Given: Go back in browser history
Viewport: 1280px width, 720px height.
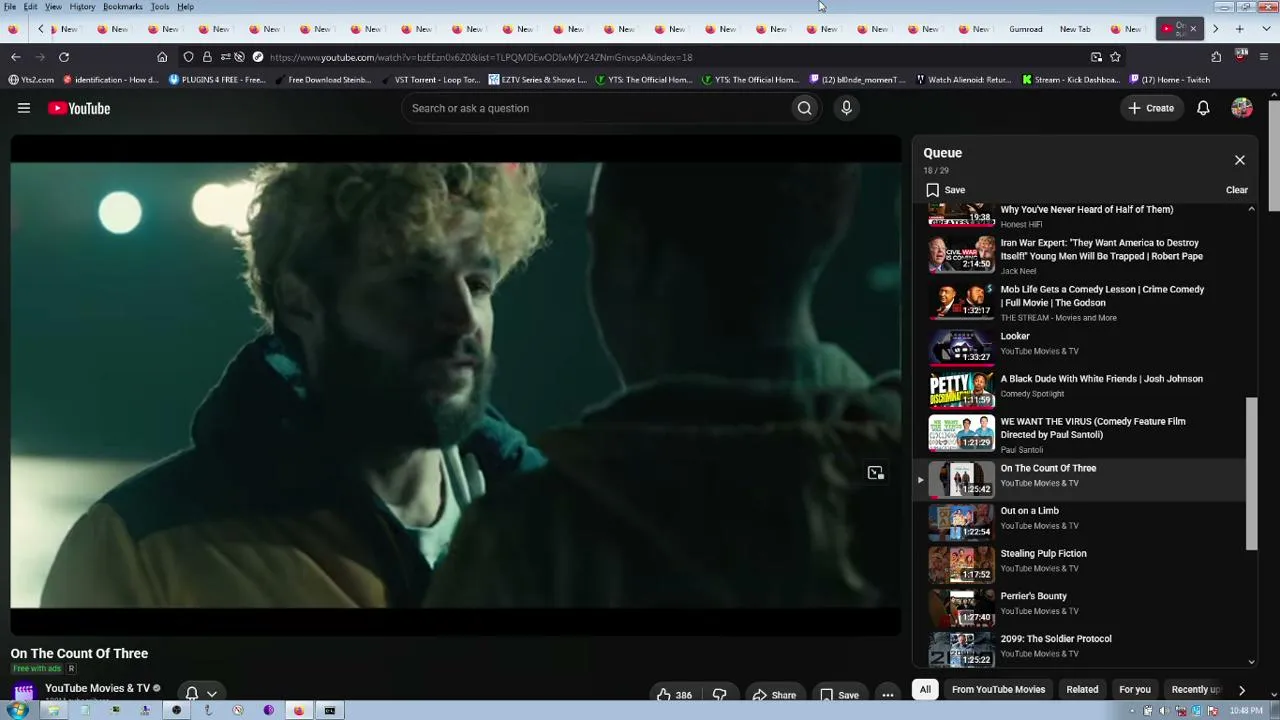Looking at the screenshot, I should (16, 57).
